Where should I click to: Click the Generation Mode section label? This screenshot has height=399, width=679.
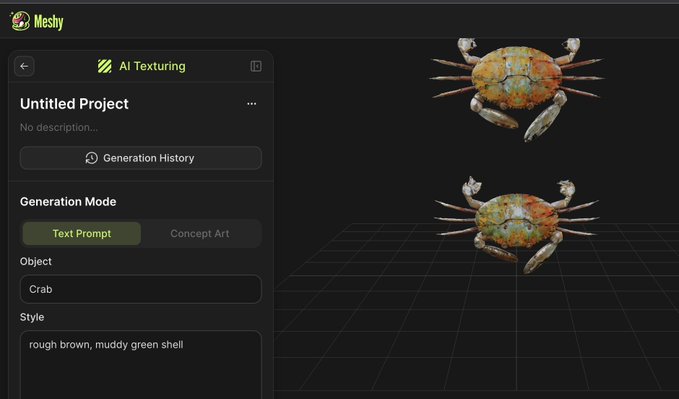click(x=68, y=201)
